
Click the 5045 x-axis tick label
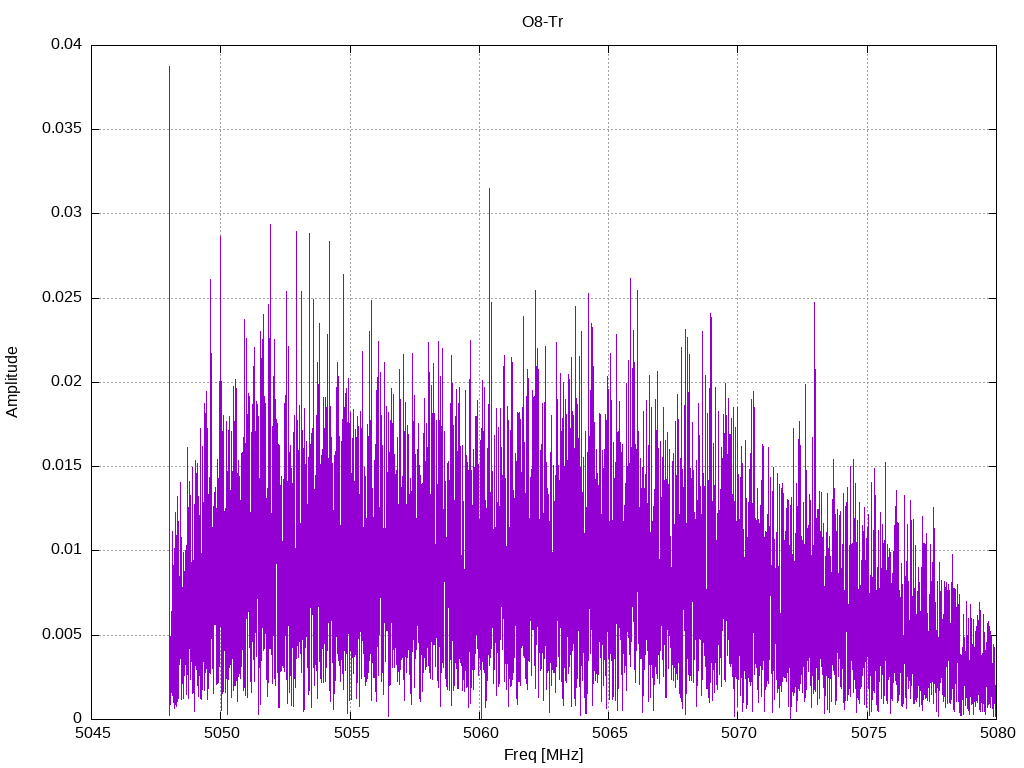[x=92, y=733]
